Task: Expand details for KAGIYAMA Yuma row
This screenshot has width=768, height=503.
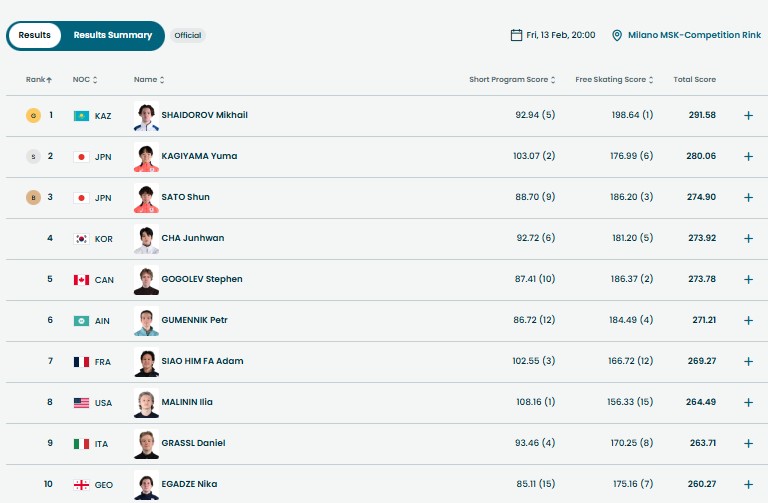Action: (748, 156)
